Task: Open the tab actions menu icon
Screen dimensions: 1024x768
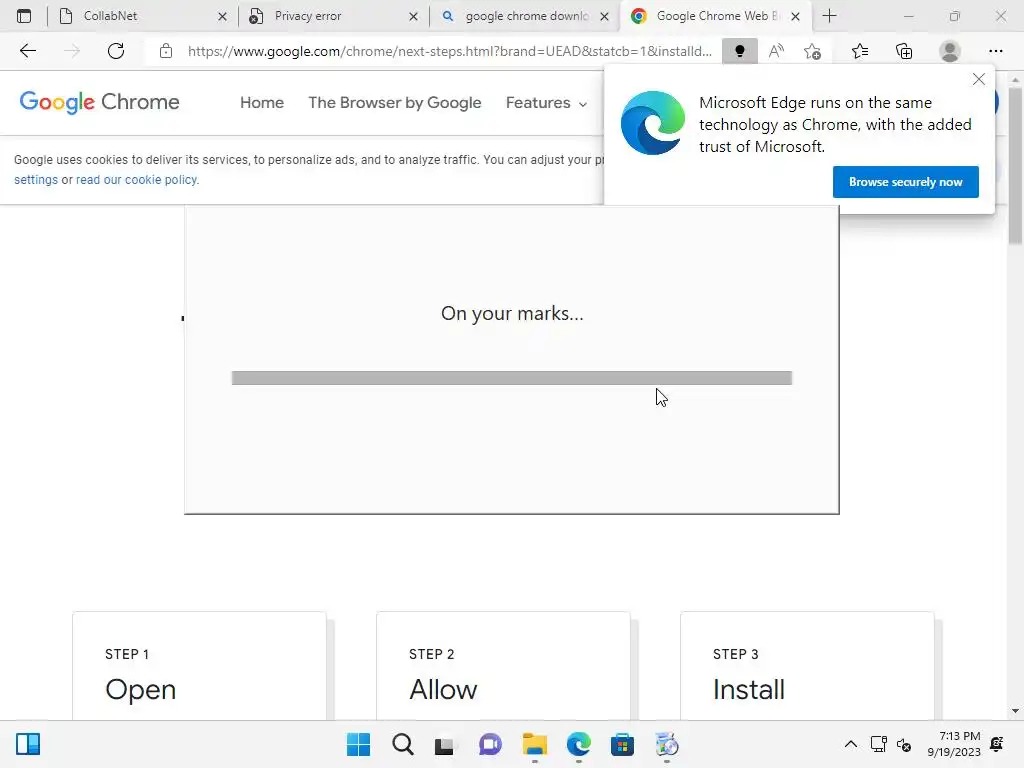Action: coord(24,16)
